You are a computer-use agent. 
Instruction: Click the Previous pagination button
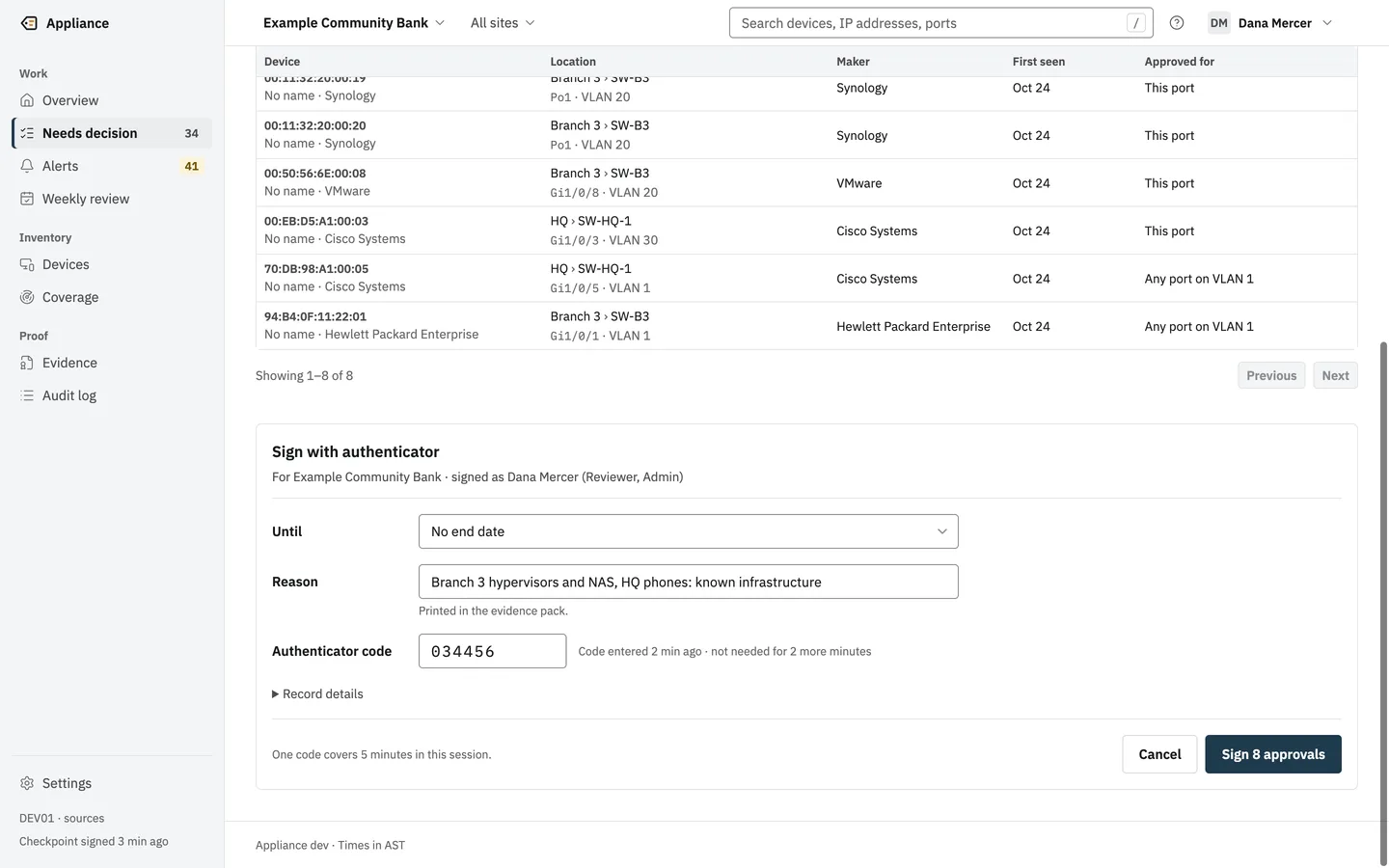click(x=1271, y=375)
